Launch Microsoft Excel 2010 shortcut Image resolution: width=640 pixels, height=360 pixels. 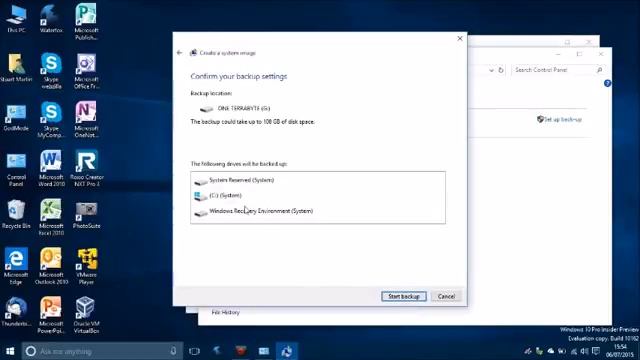coord(51,217)
